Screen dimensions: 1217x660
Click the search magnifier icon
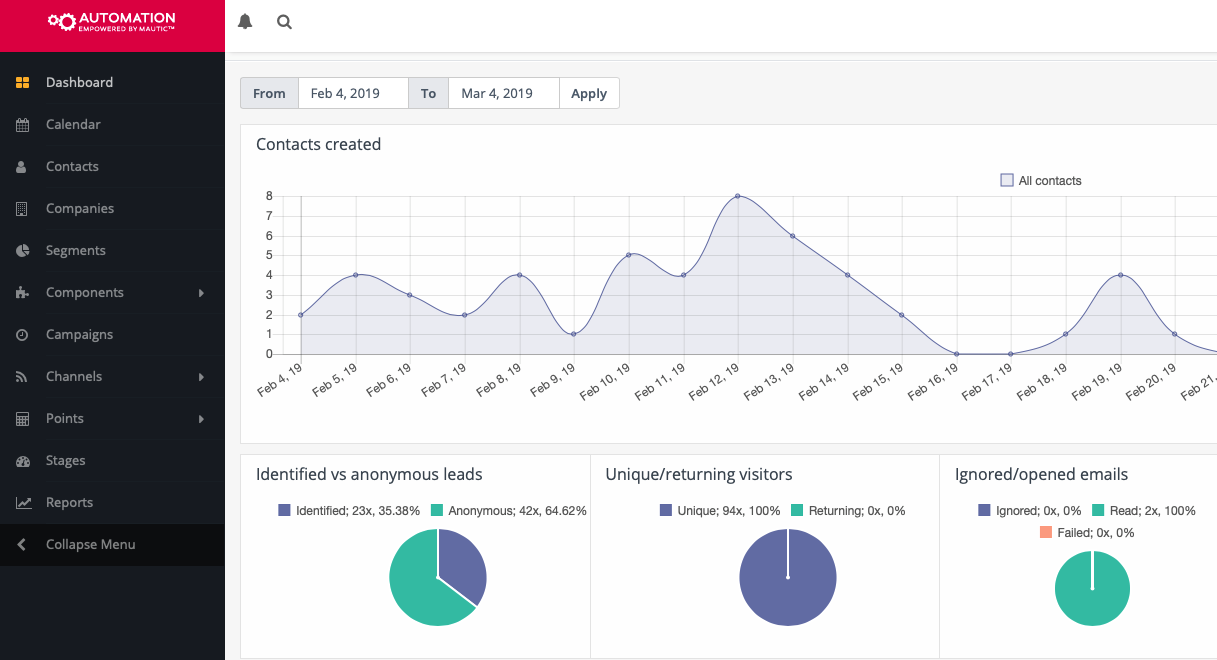click(284, 22)
